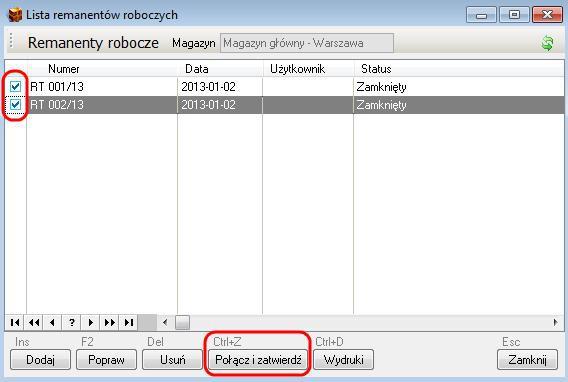This screenshot has height=382, width=568.
Task: Click the horizontal scrollbar thumb
Action: [x=182, y=322]
